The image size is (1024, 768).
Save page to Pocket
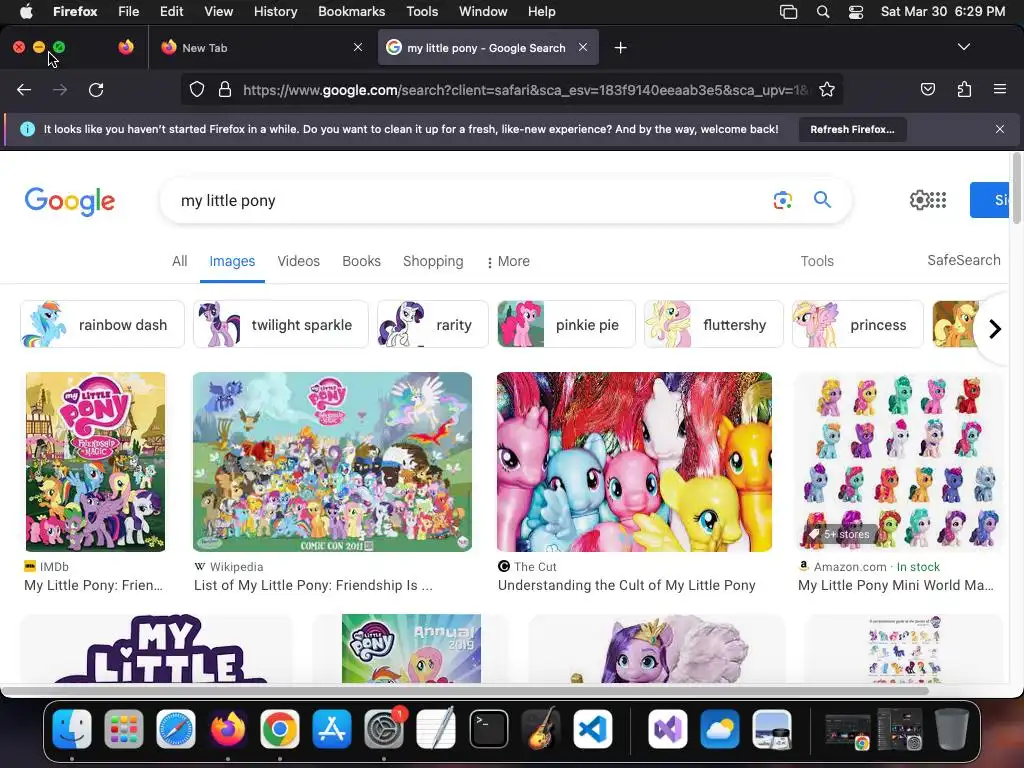927,89
